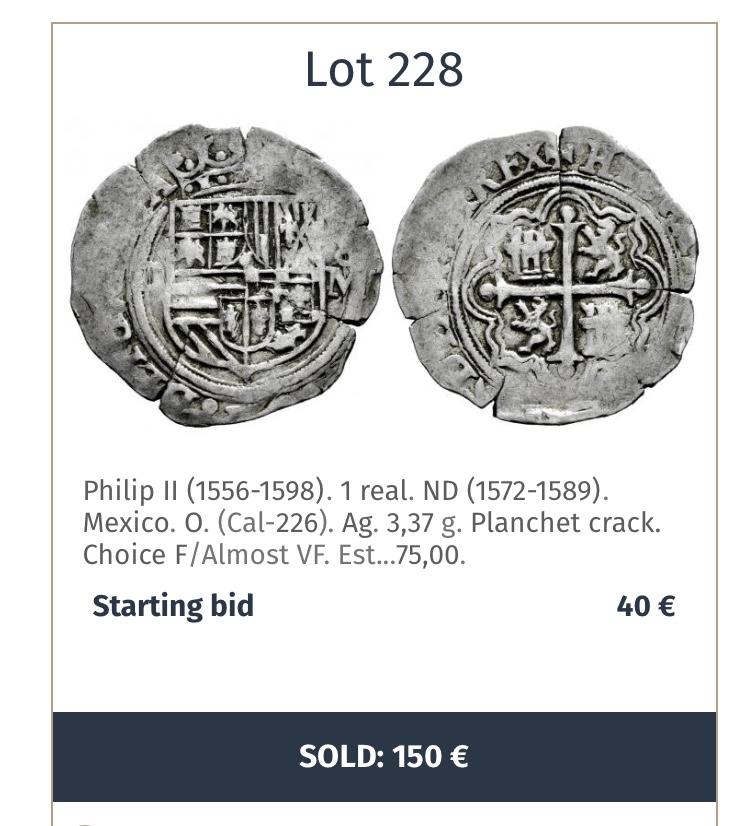Screen dimensions: 741x826
Task: Click the SOLD: 150 € banner
Action: pos(384,756)
